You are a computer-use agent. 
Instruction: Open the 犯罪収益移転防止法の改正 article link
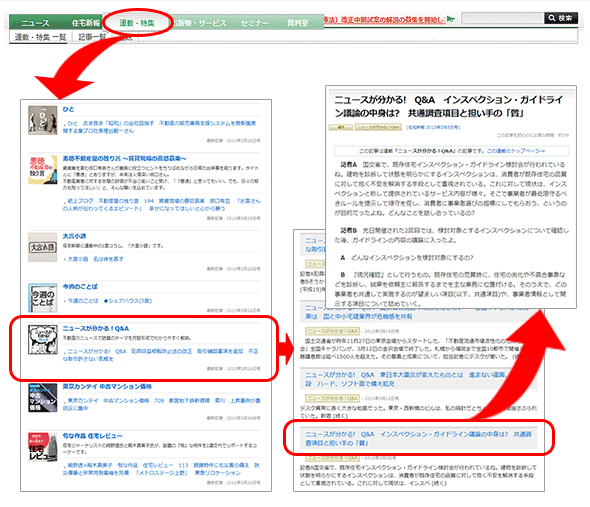point(160,355)
